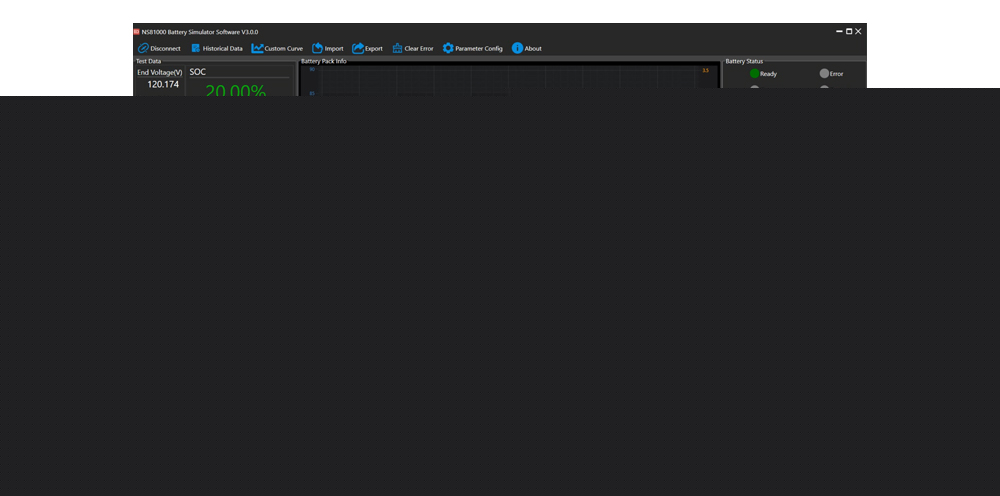Screen dimensions: 1000x496
Task: Click the gray Error status indicator
Action: (824, 73)
